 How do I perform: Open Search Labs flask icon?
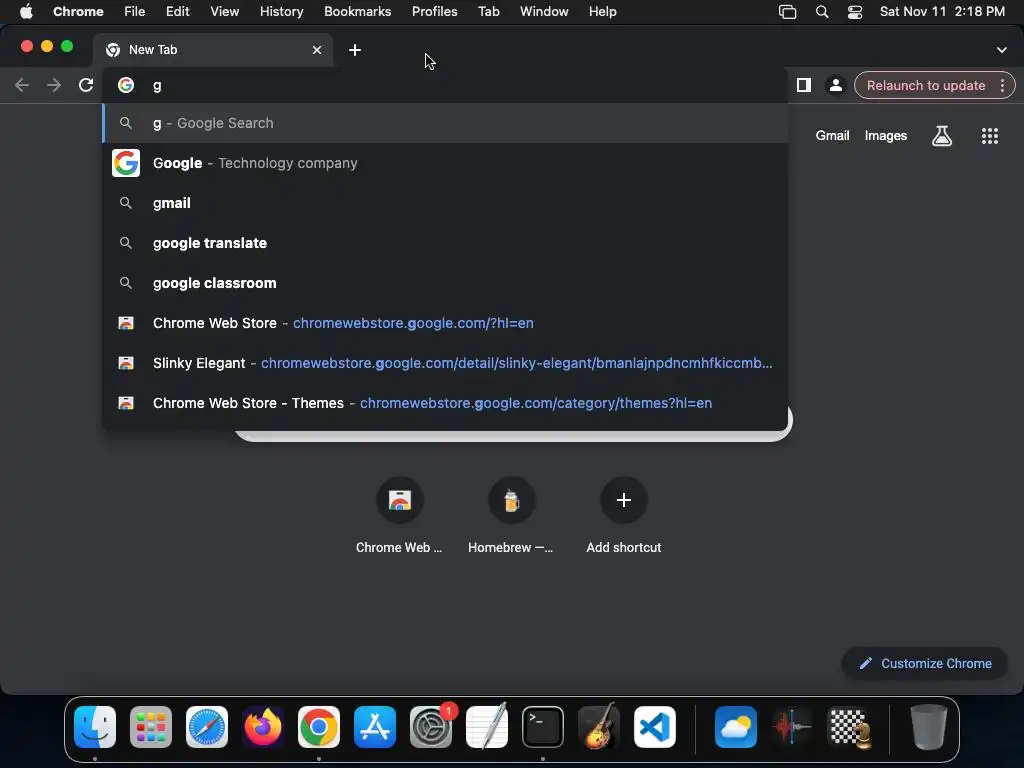942,136
